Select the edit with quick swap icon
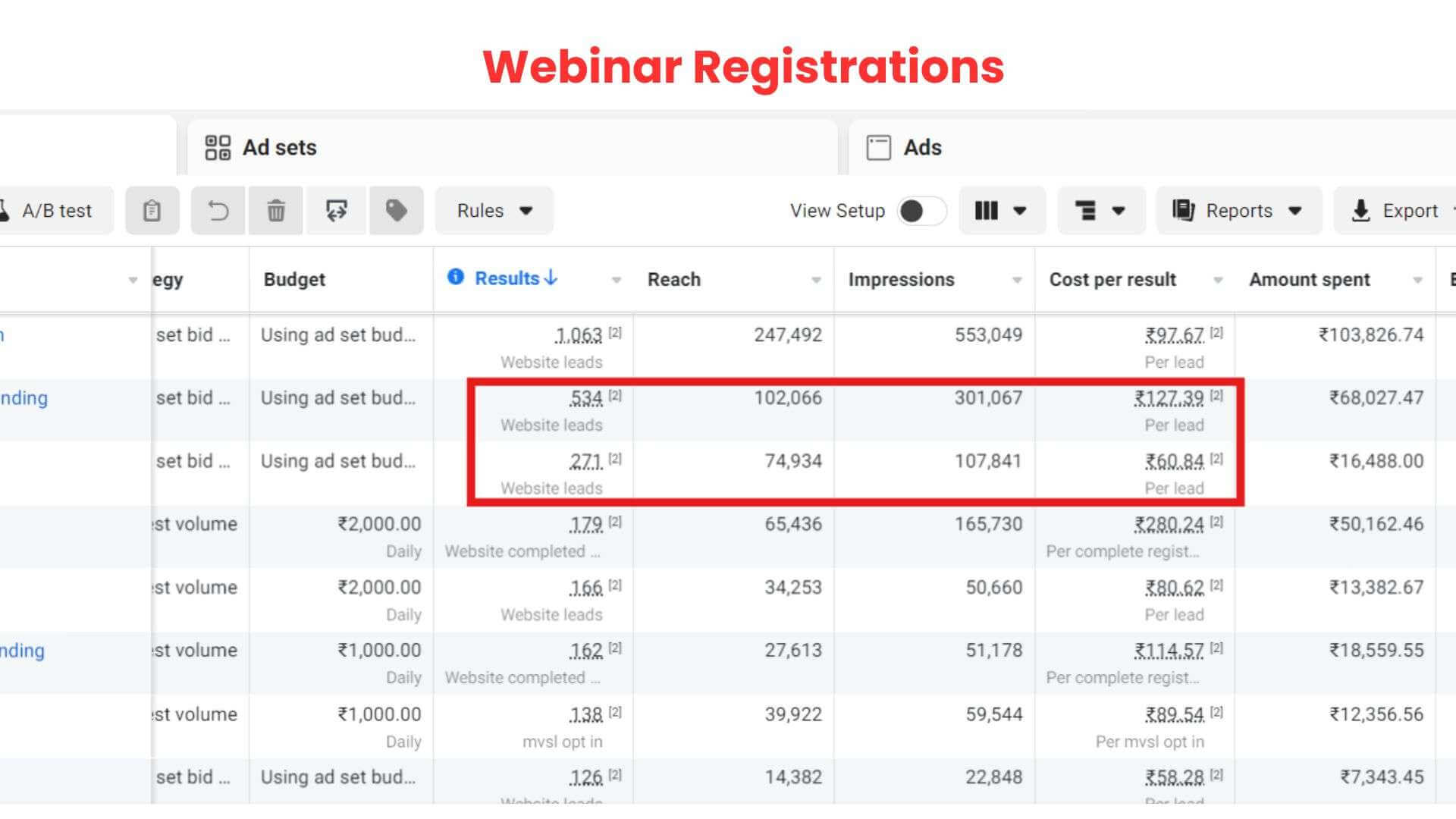 336,211
